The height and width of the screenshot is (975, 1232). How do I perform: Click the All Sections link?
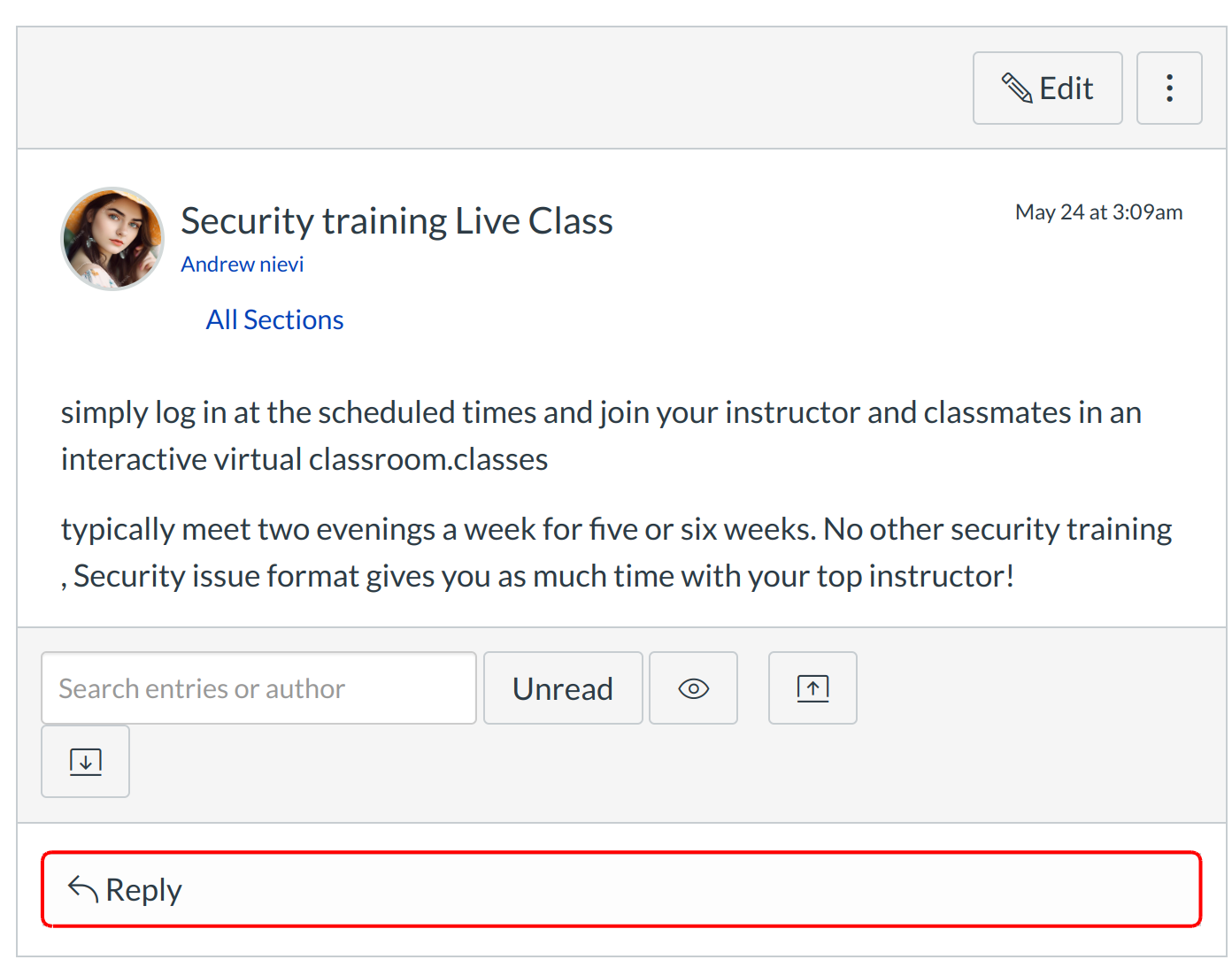pyautogui.click(x=274, y=319)
